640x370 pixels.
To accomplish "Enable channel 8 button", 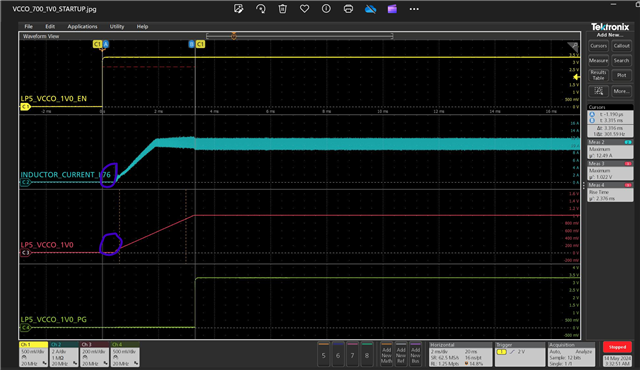I will 367,354.
